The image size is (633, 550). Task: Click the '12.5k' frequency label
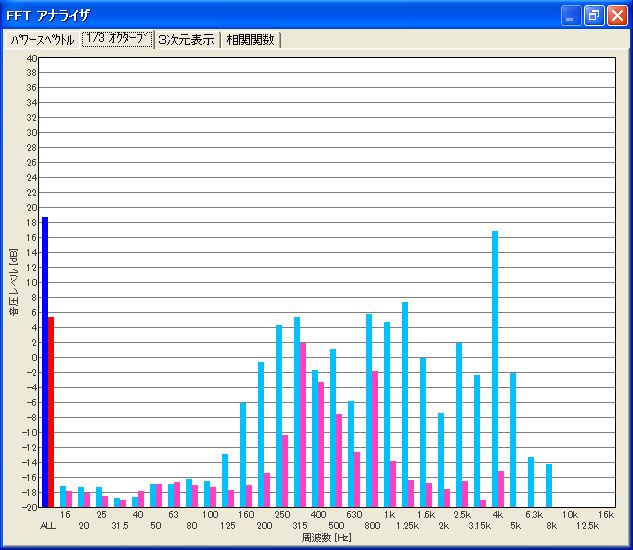pos(587,526)
